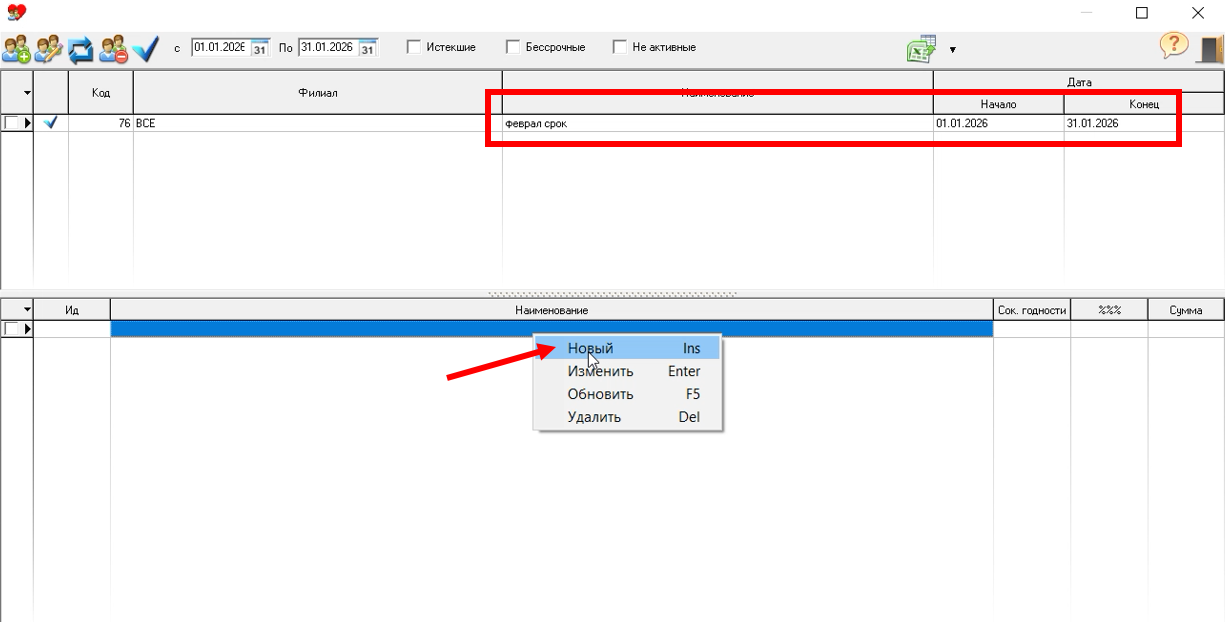The height and width of the screenshot is (622, 1225).
Task: Expand the dropdown arrow beside Excel export
Action: pyautogui.click(x=952, y=49)
